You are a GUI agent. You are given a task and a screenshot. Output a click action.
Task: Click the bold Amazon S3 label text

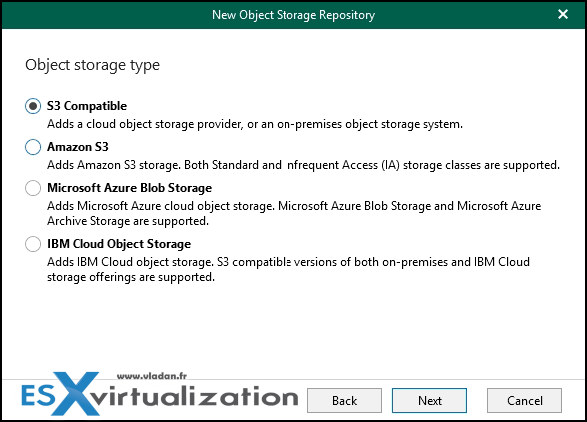[x=77, y=147]
